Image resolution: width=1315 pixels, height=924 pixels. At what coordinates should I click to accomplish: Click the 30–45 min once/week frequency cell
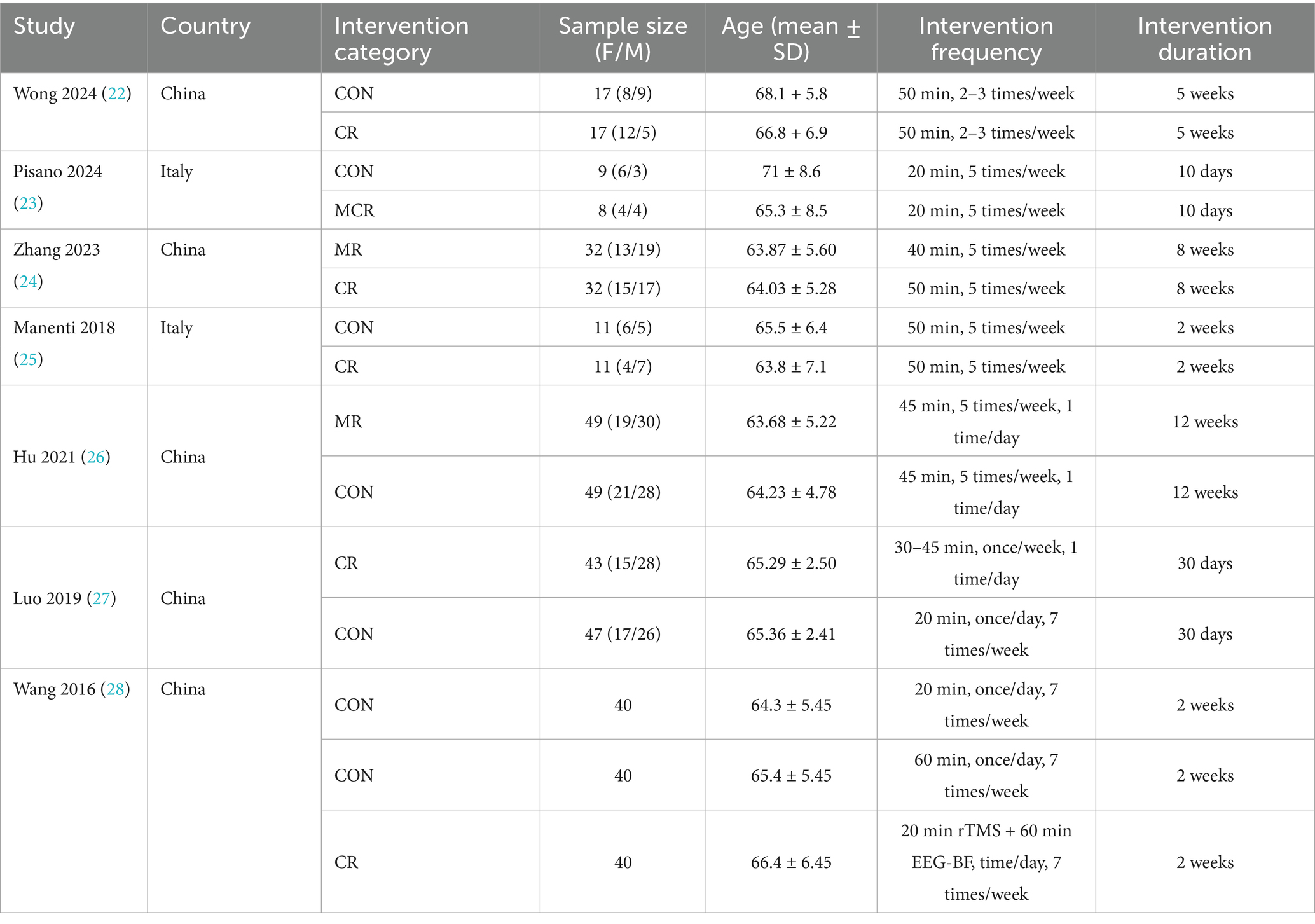tap(986, 563)
